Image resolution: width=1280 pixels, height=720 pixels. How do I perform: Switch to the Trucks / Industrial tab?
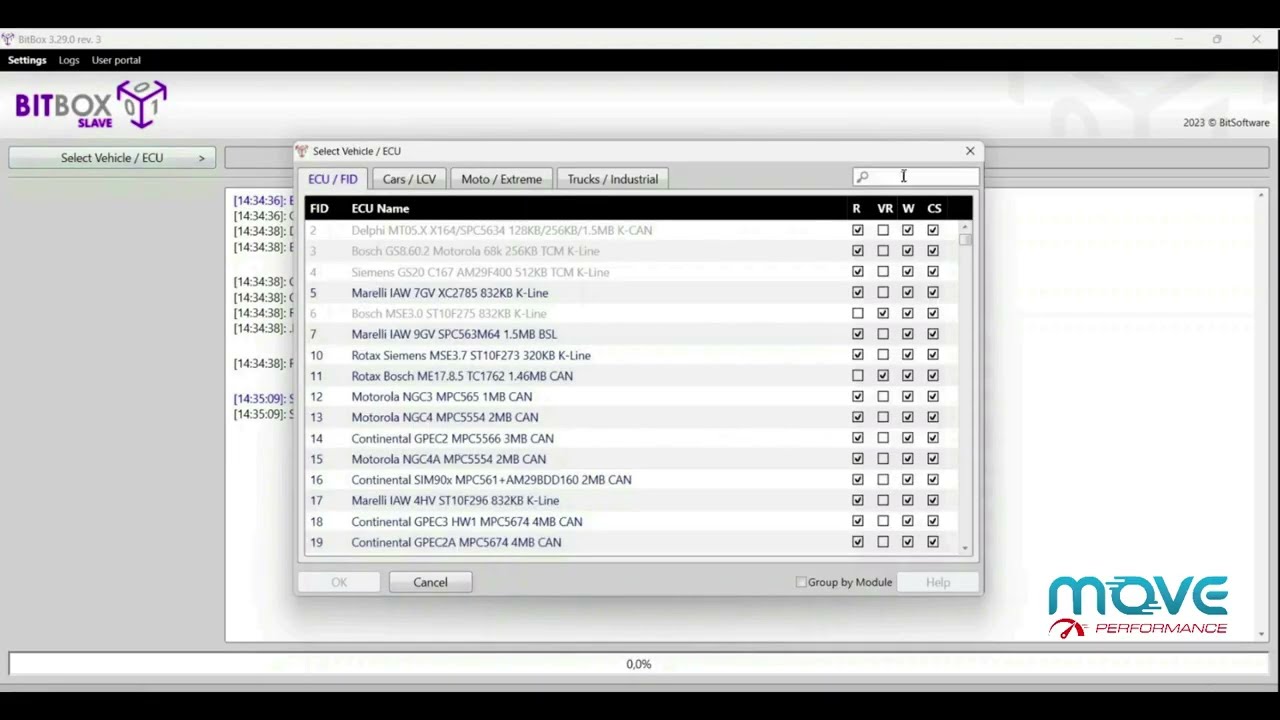pyautogui.click(x=613, y=179)
